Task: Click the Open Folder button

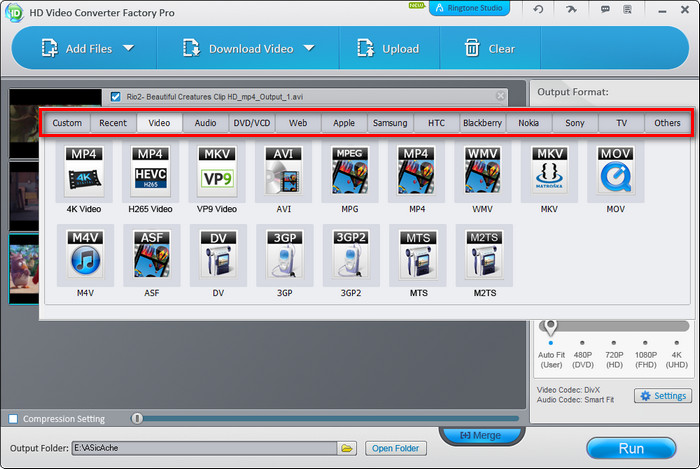Action: [396, 448]
